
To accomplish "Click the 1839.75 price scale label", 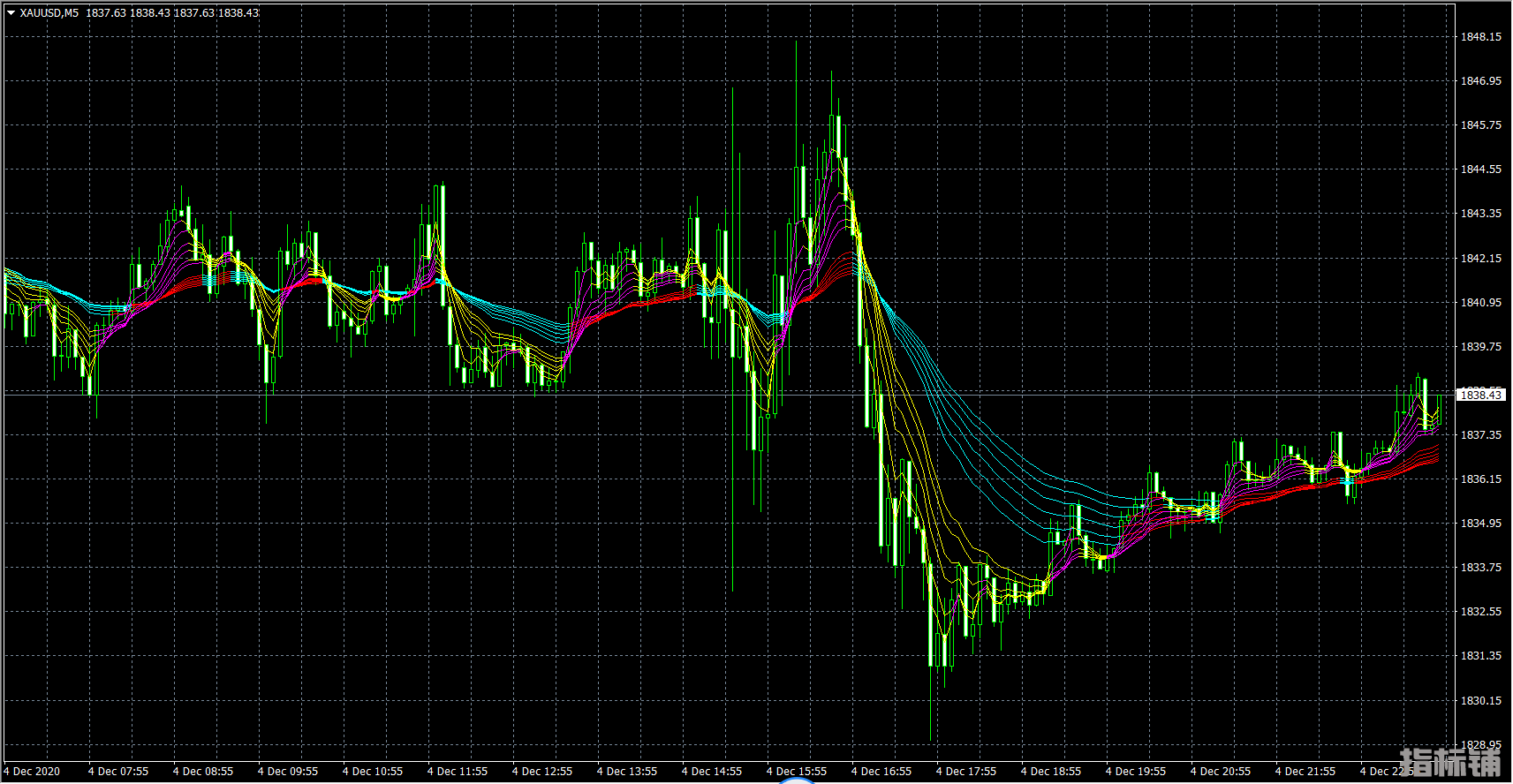I will click(x=1480, y=347).
